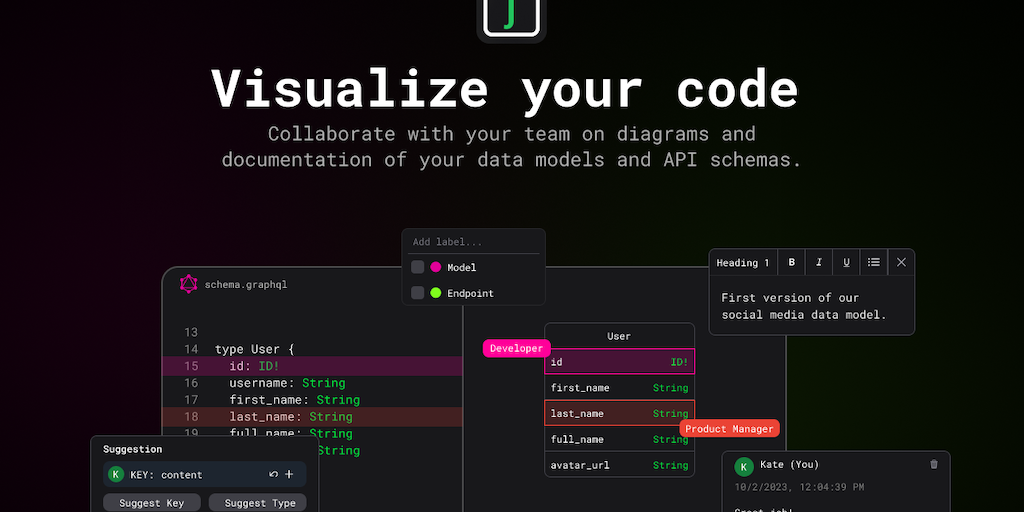
Task: Toggle bold formatting in the note toolbar
Action: click(792, 262)
